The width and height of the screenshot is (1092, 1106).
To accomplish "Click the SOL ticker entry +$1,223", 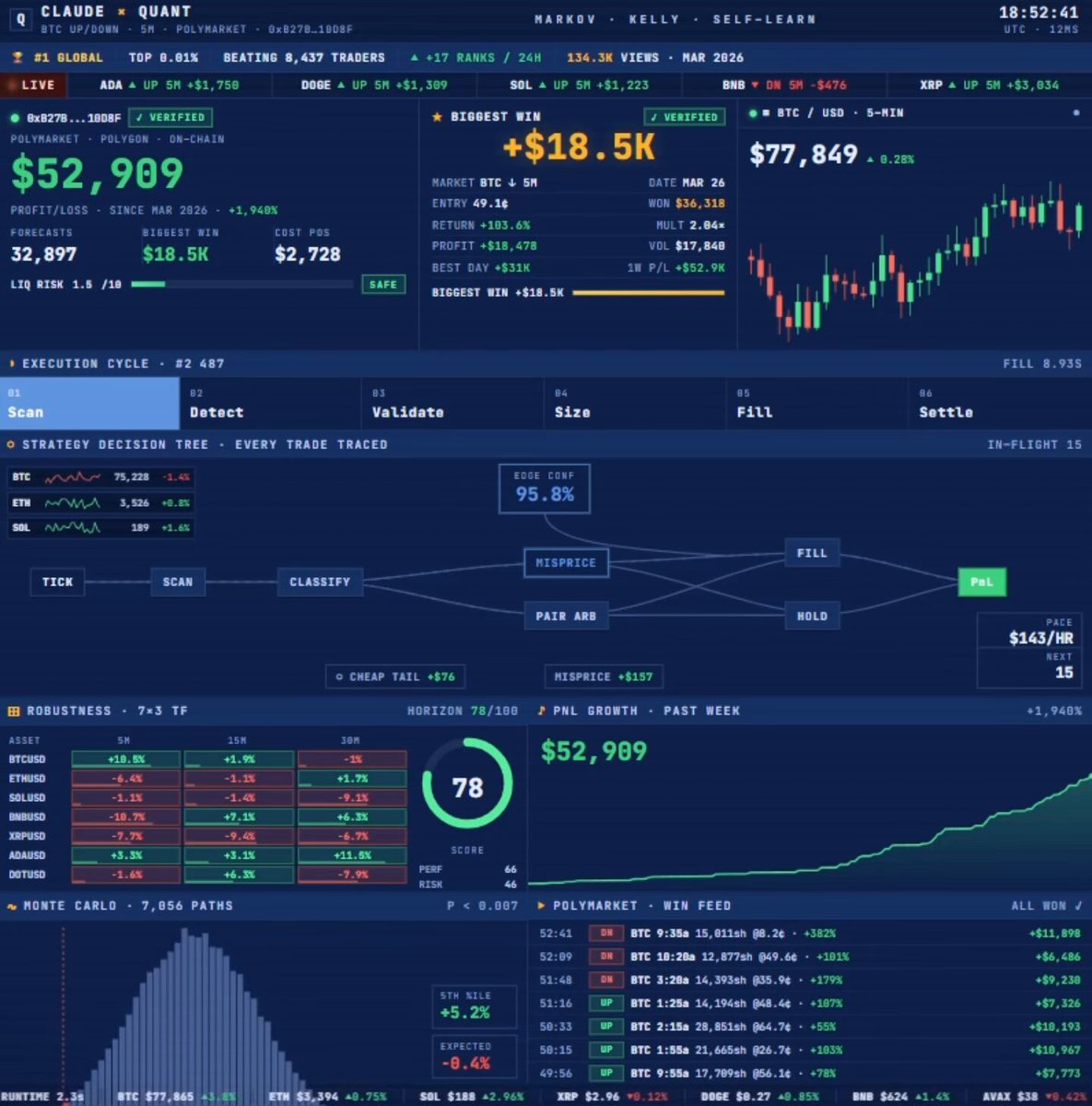I will click(x=580, y=85).
